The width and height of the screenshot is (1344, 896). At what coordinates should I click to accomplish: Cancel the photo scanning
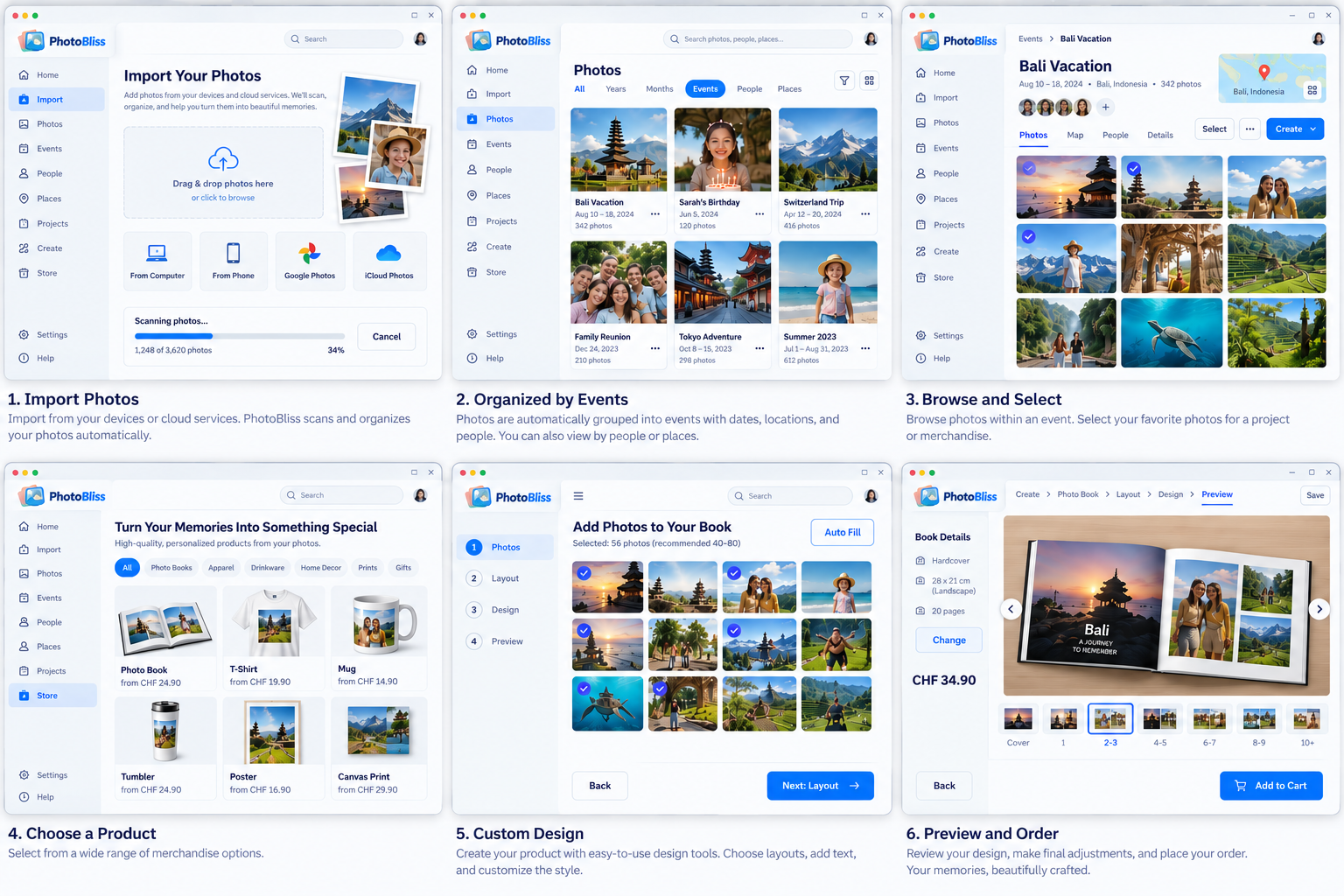pyautogui.click(x=387, y=337)
